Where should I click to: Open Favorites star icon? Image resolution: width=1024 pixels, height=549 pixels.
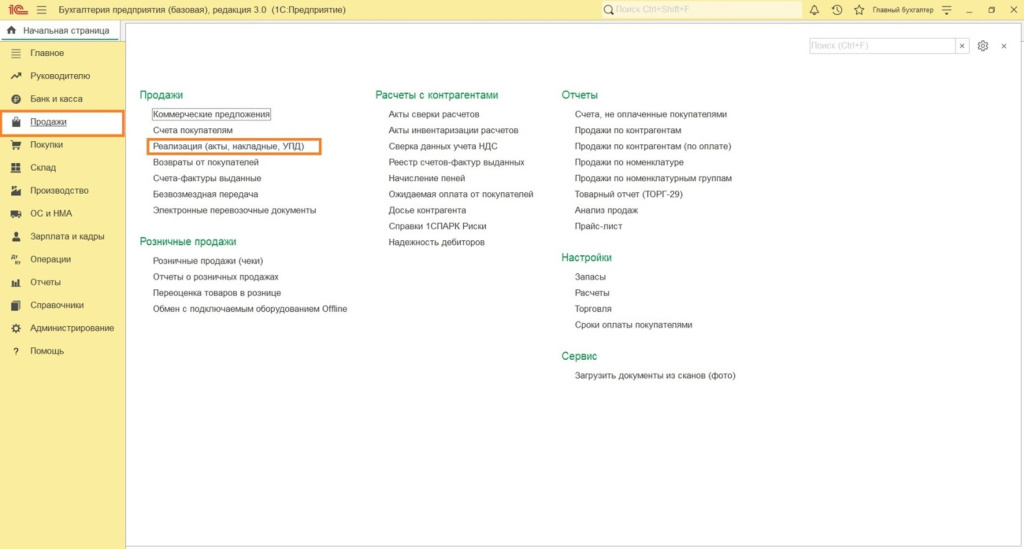pos(859,9)
